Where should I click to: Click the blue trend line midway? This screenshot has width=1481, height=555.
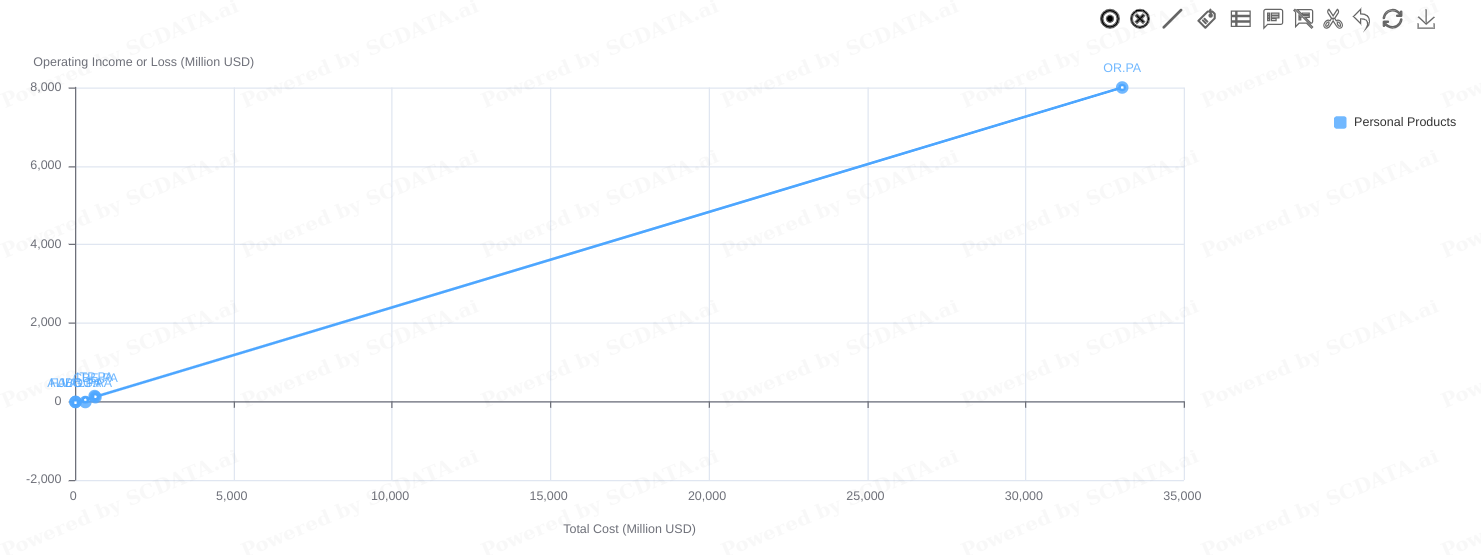608,243
